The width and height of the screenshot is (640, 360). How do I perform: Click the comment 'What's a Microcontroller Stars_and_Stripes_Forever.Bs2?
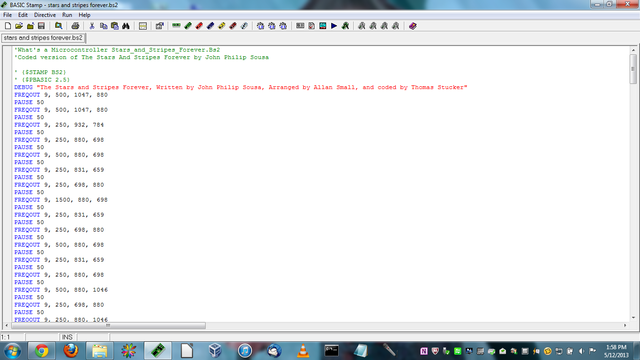tap(117, 50)
